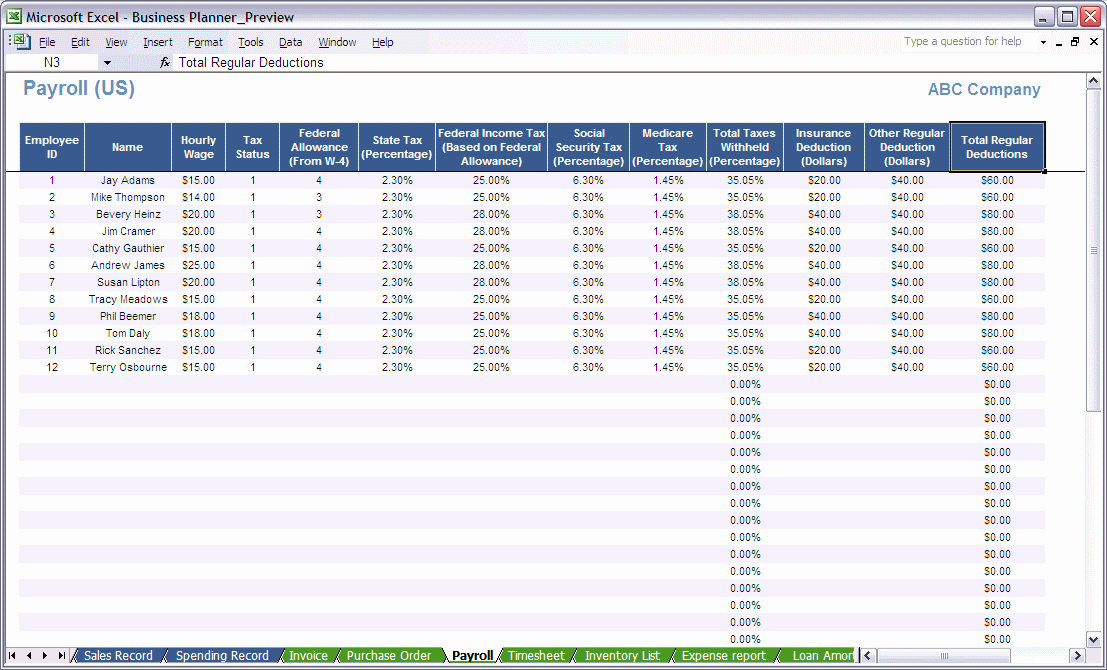Viewport: 1107px width, 670px height.
Task: Open the Data menu
Action: 290,42
